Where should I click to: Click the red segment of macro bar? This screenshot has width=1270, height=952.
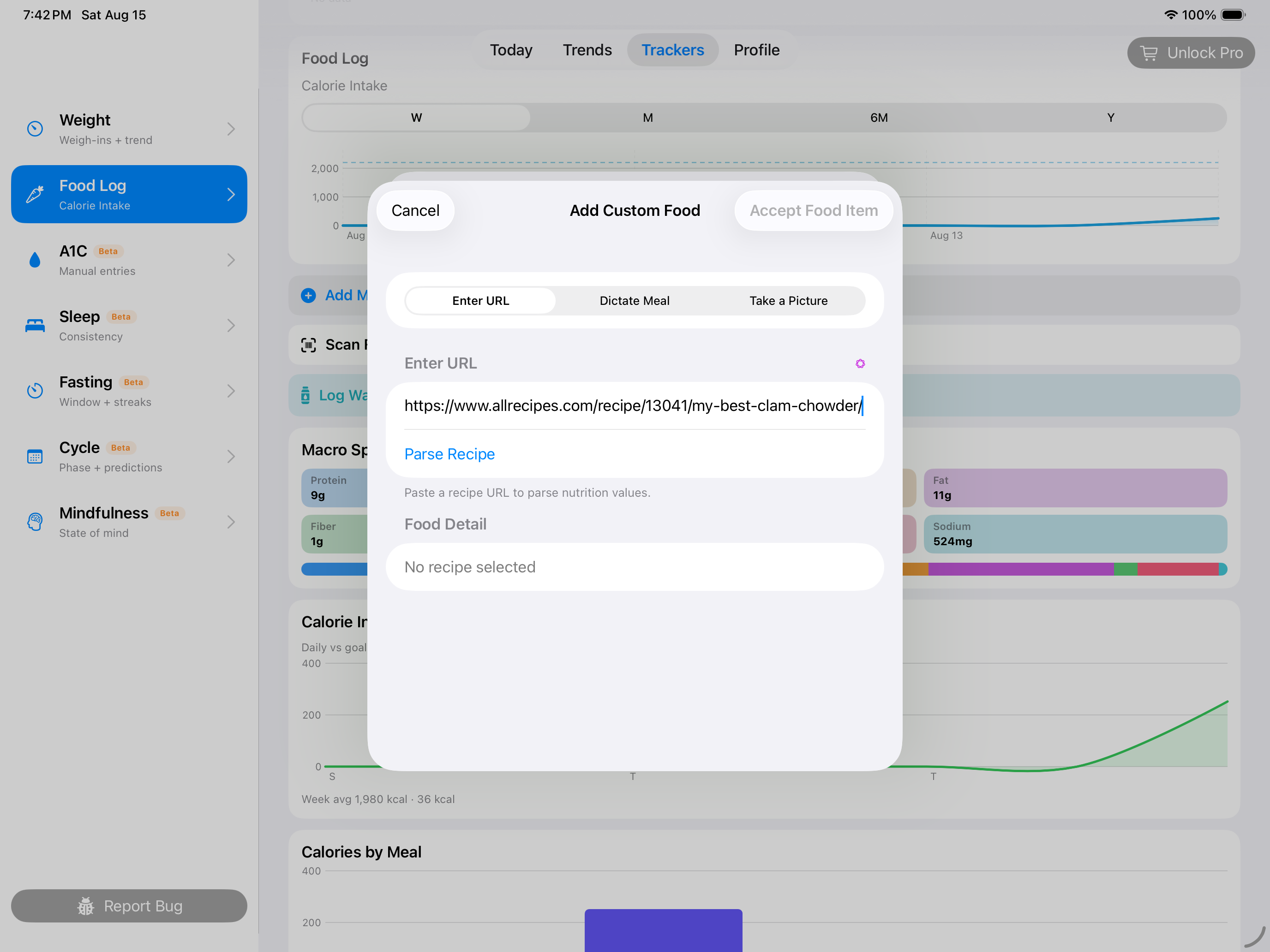click(1178, 569)
